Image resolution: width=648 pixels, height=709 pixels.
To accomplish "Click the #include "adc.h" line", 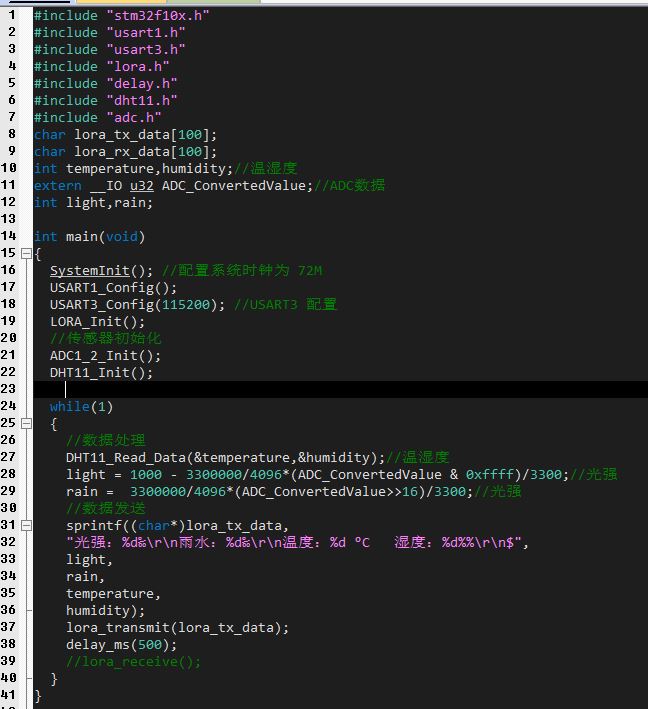I will [x=97, y=118].
